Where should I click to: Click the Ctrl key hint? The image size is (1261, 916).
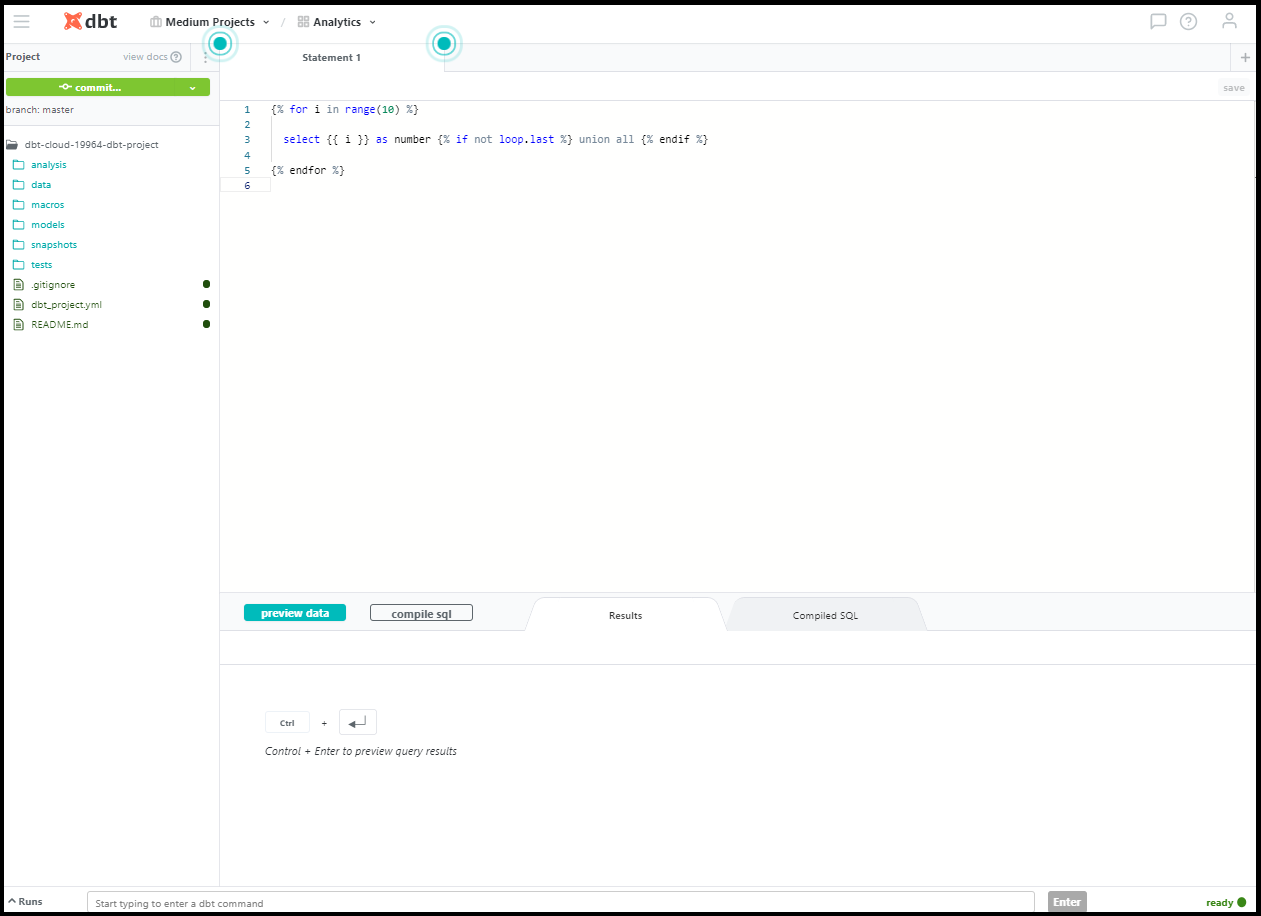click(287, 722)
